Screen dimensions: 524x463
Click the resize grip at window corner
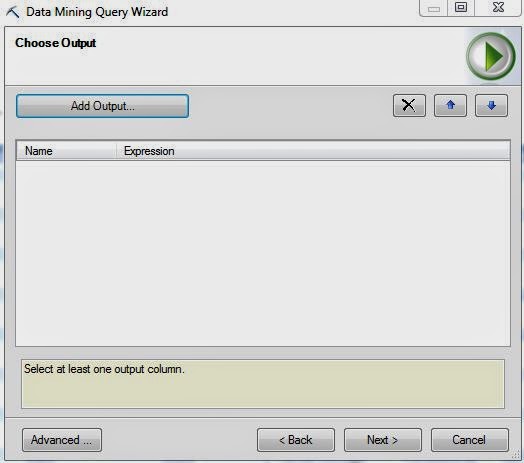point(516,456)
